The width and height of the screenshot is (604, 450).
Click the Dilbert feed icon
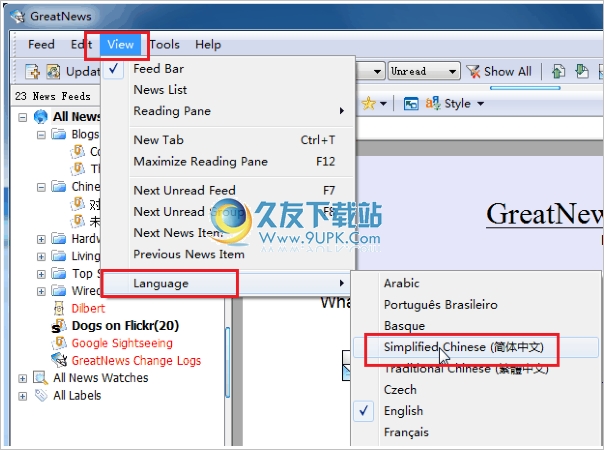pos(59,308)
